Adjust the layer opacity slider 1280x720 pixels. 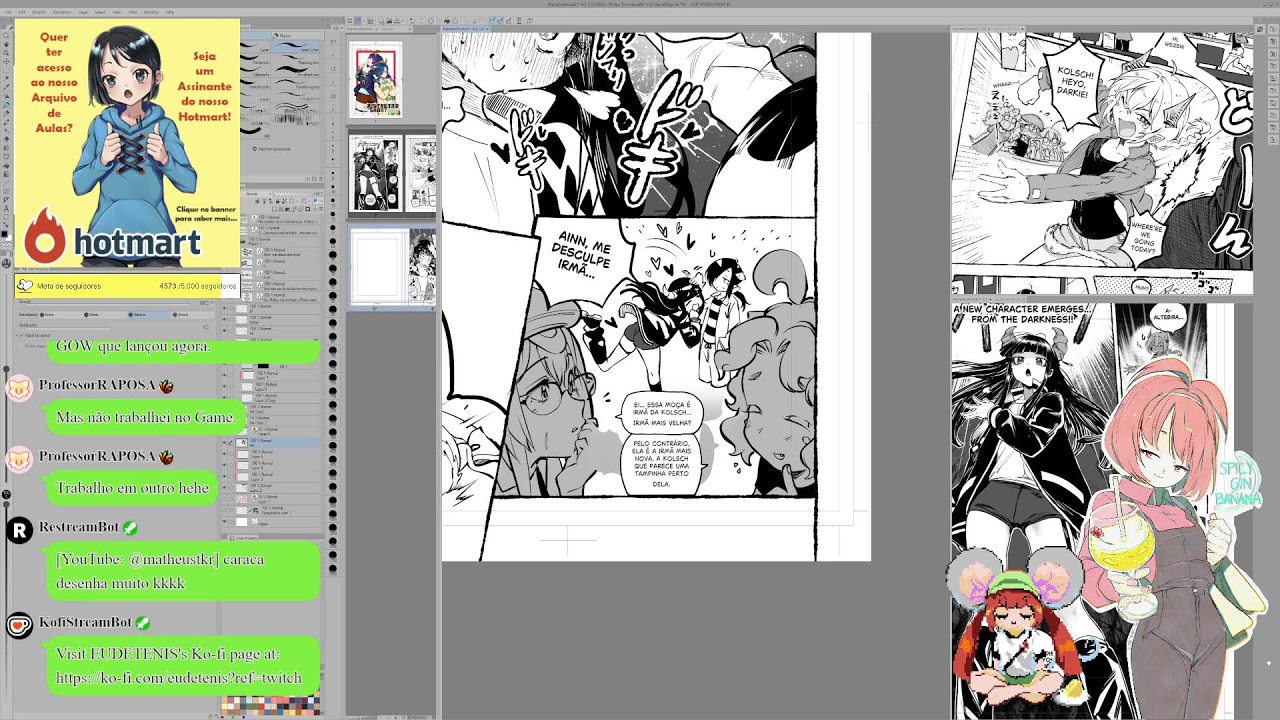(x=291, y=194)
